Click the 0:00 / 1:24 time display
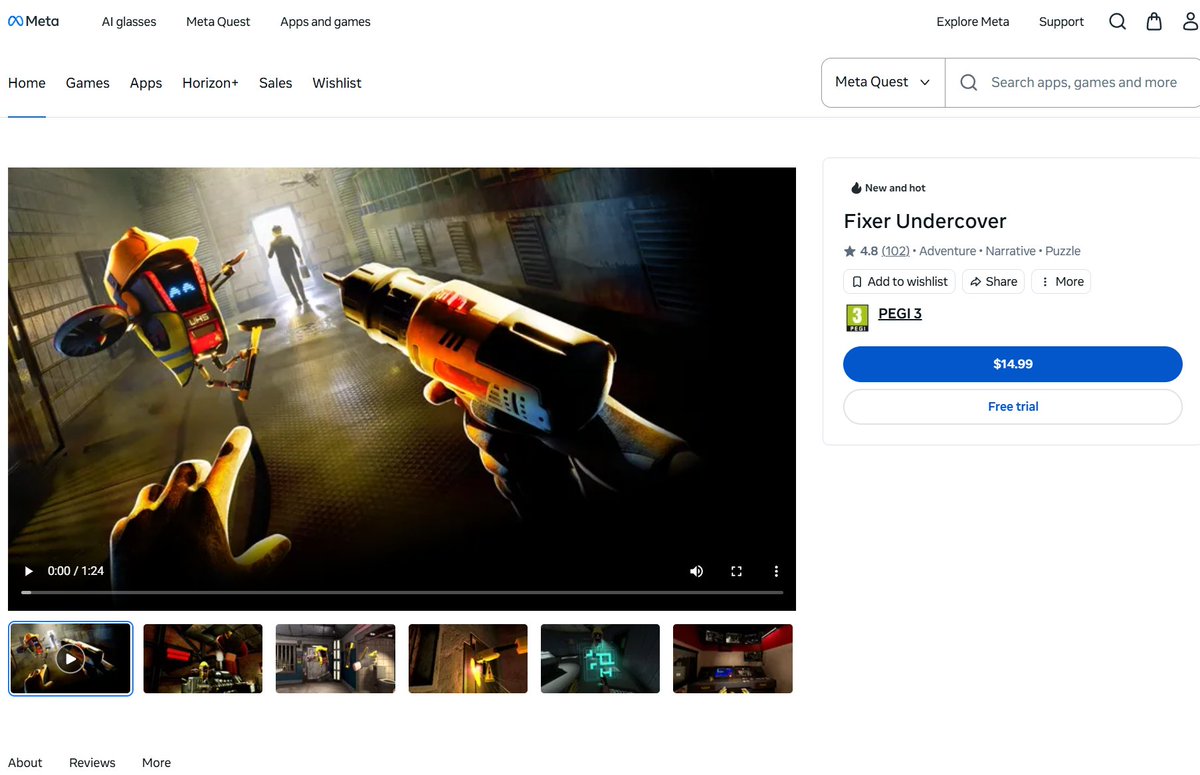 pyautogui.click(x=76, y=571)
